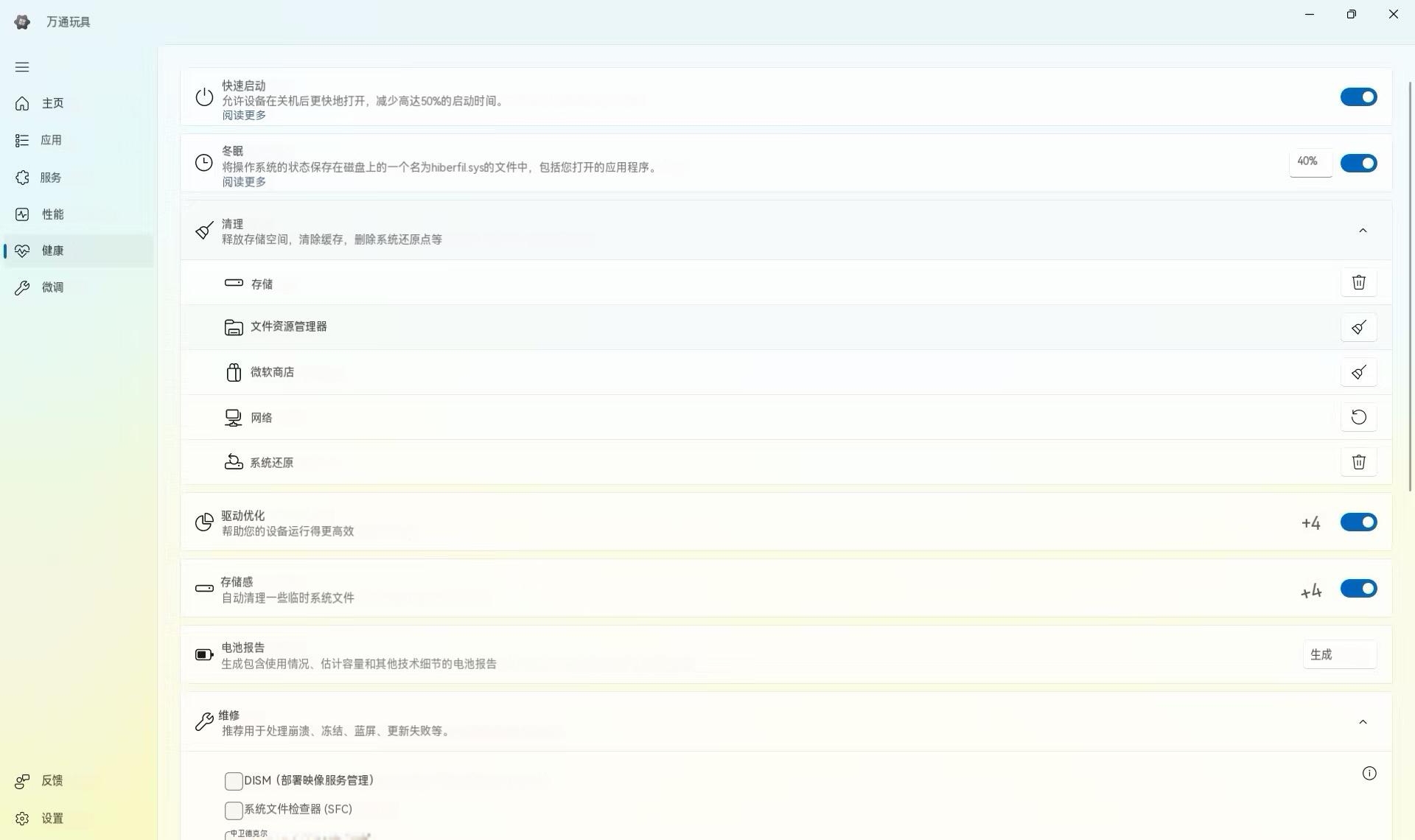Viewport: 1415px width, 840px height.
Task: Delete restore points via 系统还原 trash icon
Action: 1358,462
